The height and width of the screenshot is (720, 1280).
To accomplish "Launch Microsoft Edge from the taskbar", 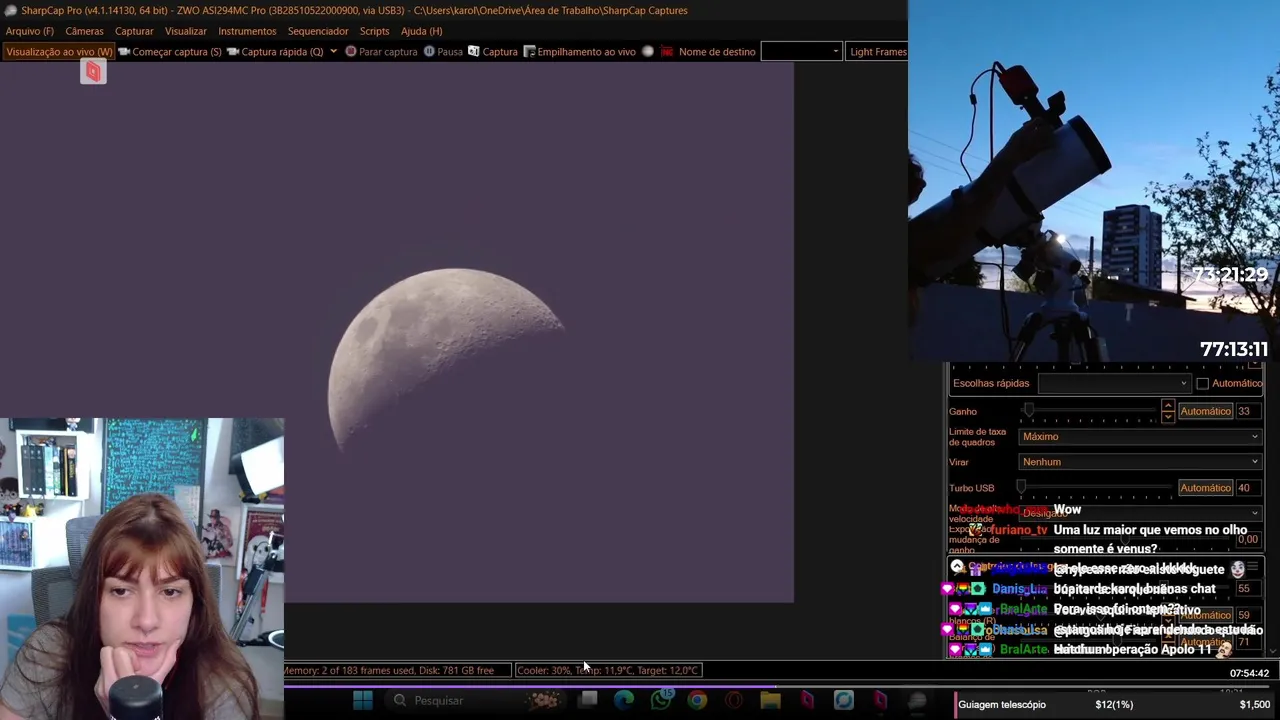I will pyautogui.click(x=624, y=700).
